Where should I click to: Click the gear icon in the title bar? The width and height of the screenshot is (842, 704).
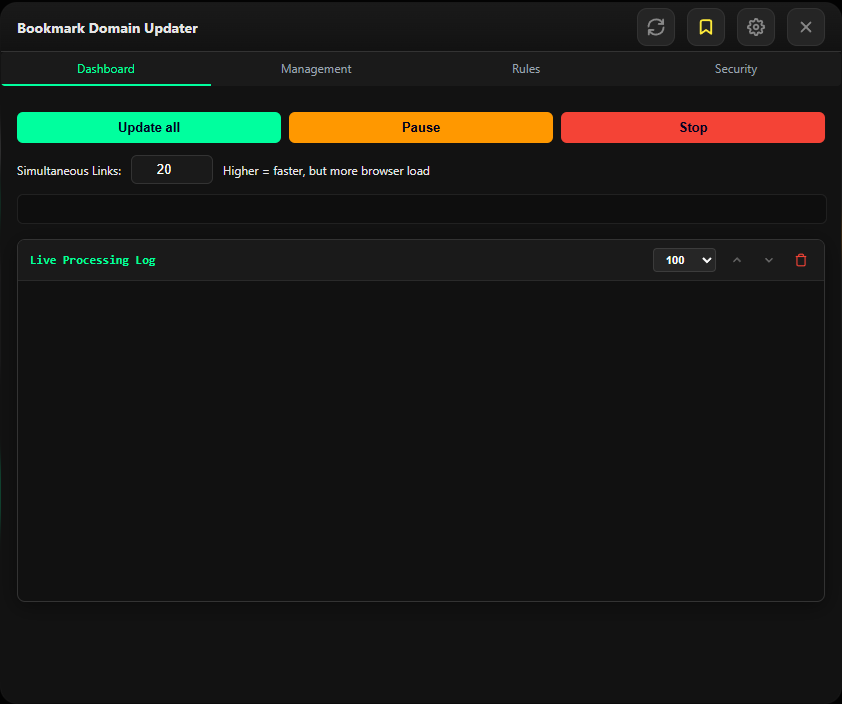click(756, 27)
